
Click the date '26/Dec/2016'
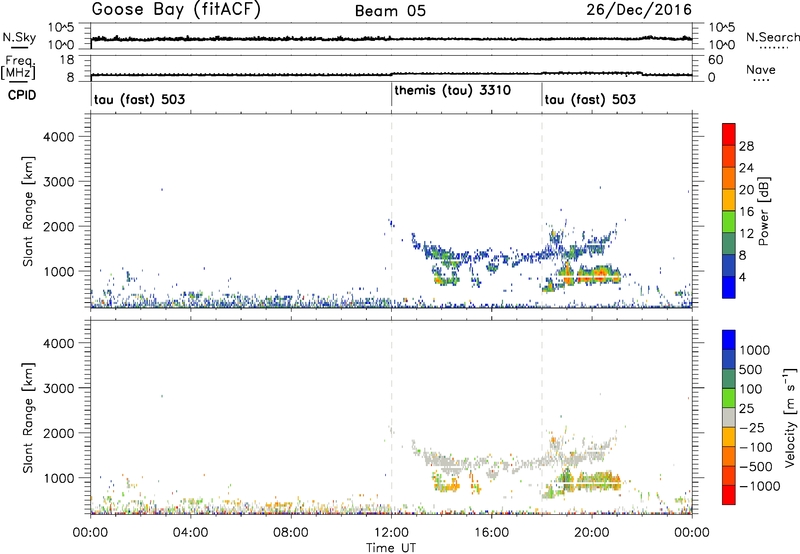(x=639, y=10)
